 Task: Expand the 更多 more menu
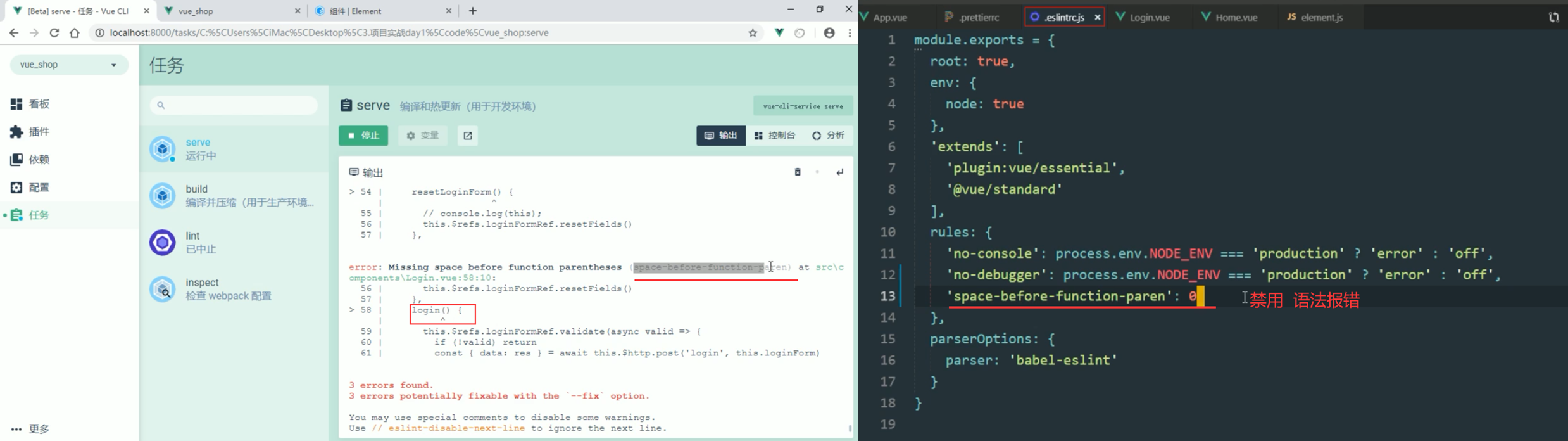(x=30, y=429)
